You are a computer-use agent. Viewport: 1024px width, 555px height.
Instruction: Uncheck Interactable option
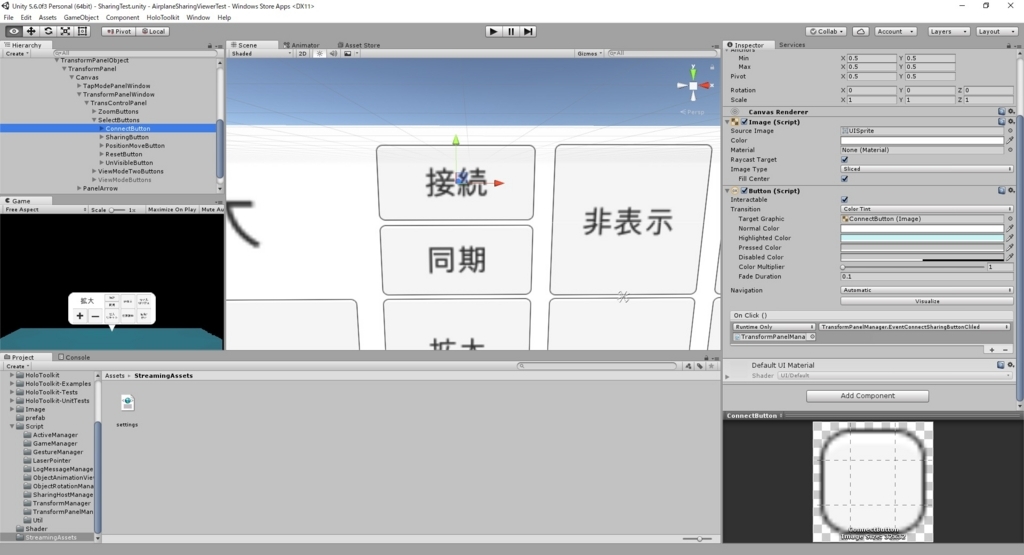click(x=844, y=199)
